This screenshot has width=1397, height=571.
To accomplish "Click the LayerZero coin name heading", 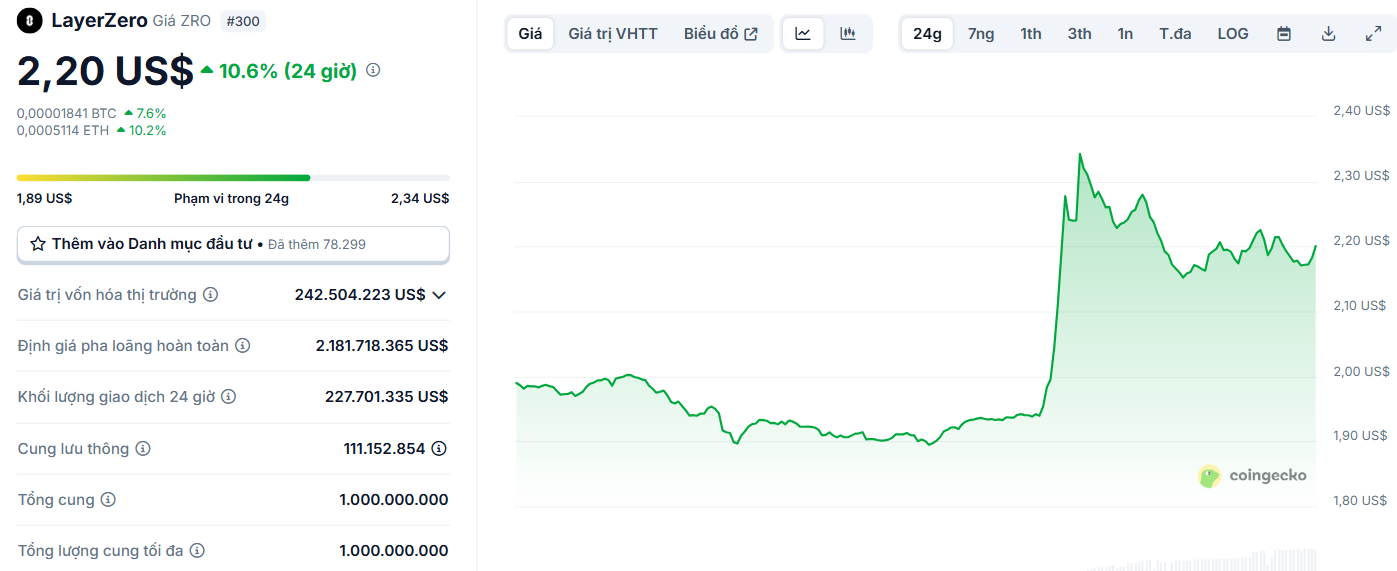I will (99, 20).
